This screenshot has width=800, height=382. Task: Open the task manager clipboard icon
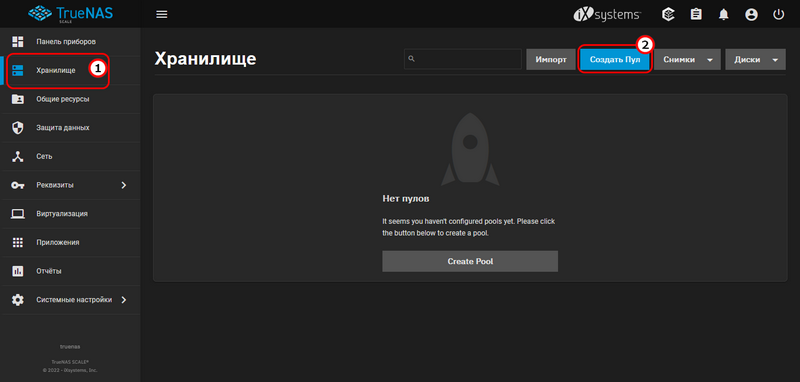pos(696,14)
